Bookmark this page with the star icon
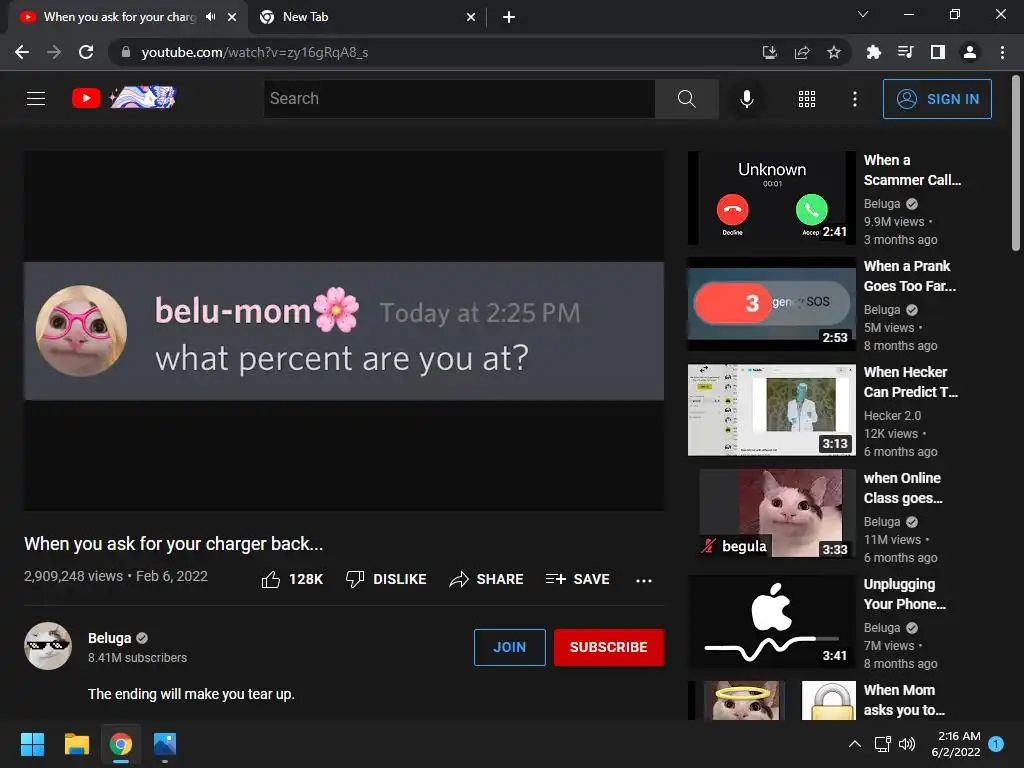Viewport: 1024px width, 768px height. 833,52
